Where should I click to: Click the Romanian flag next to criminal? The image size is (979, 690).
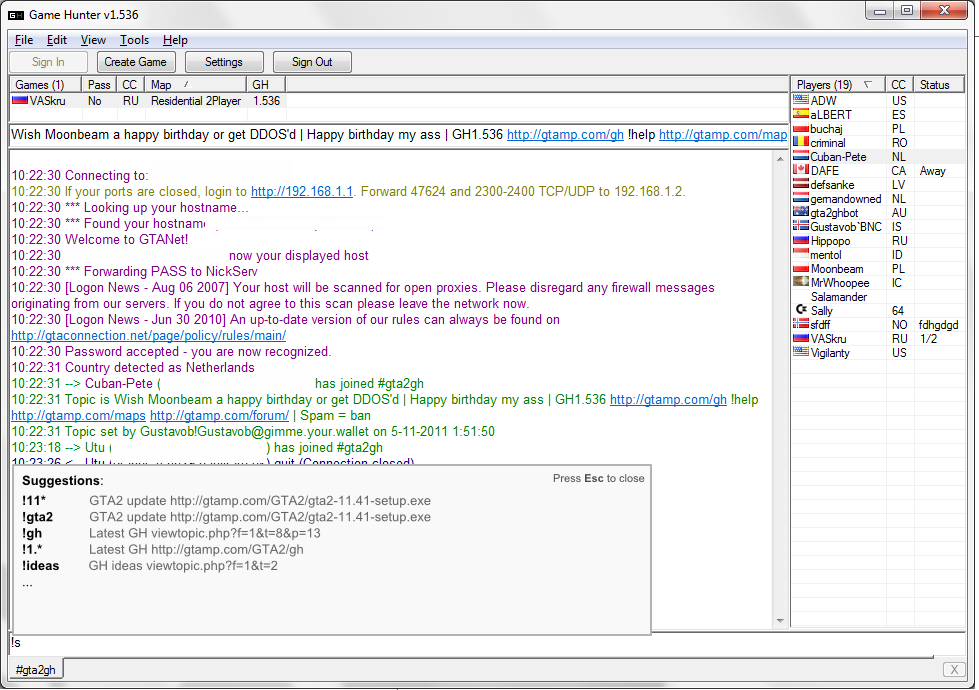click(x=800, y=143)
